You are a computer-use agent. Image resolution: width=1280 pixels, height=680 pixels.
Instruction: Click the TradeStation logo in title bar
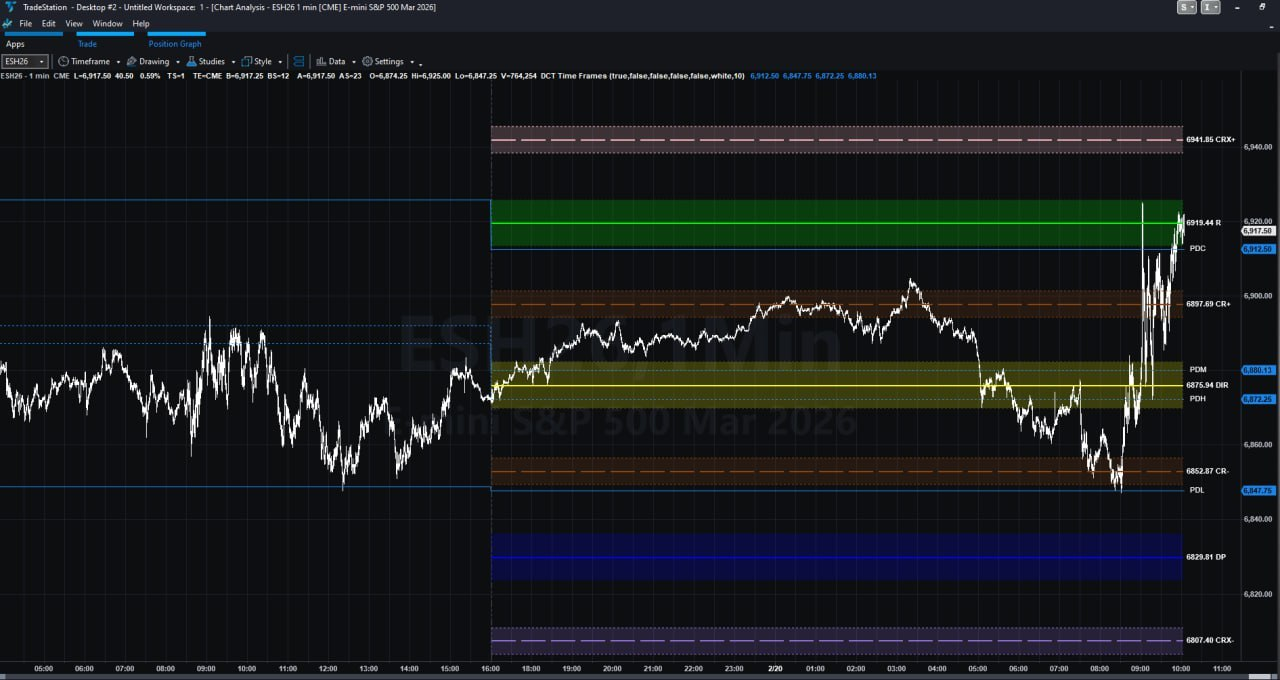point(9,7)
